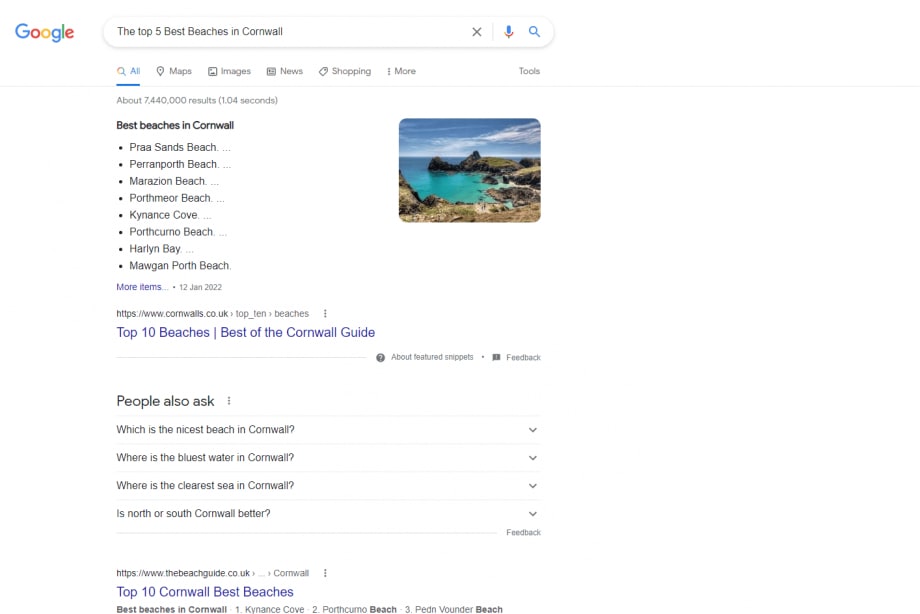Select the Maps pin icon
The image size is (920, 614).
click(158, 71)
